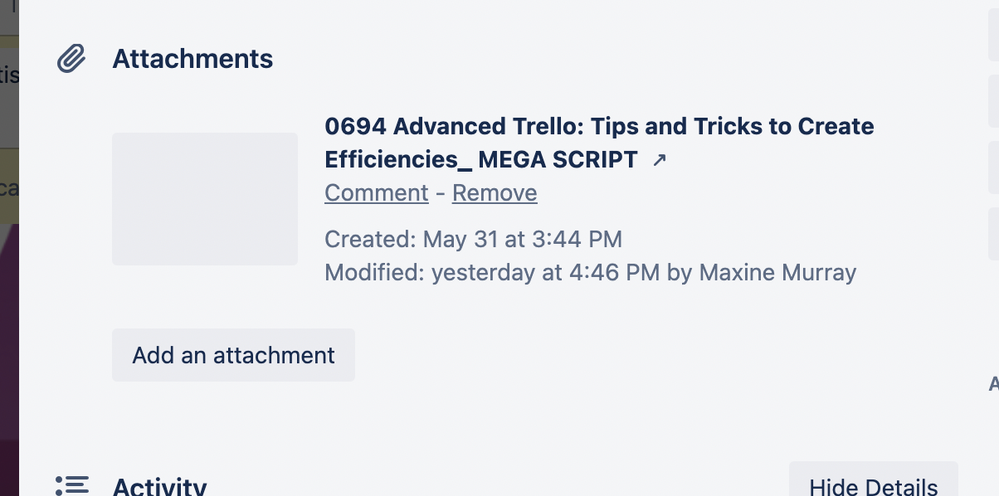Viewport: 999px width, 496px height.
Task: Click the paperclip icon beside Attachments
Action: [x=71, y=59]
